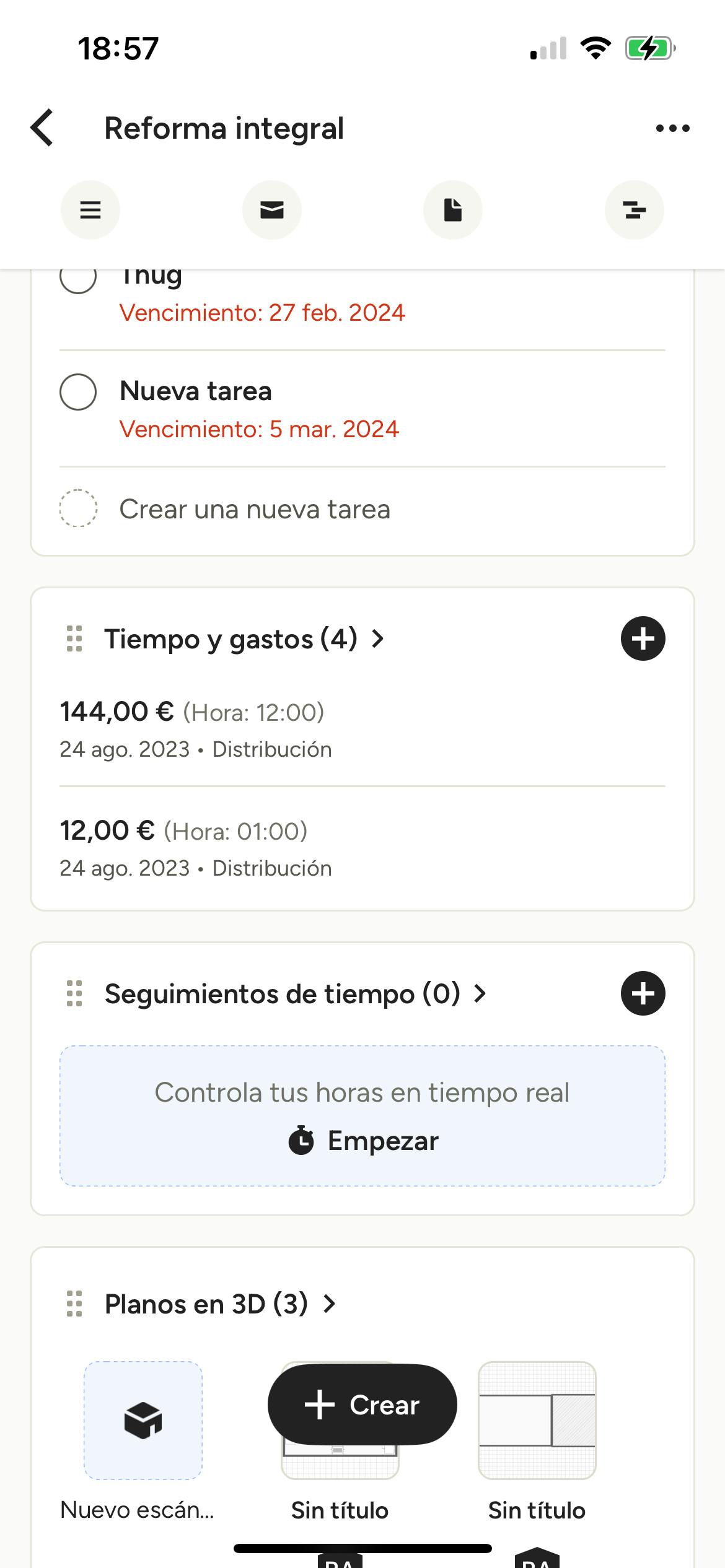This screenshot has width=725, height=1568.
Task: Add a new Seguimientos de tiempo entry
Action: click(643, 993)
